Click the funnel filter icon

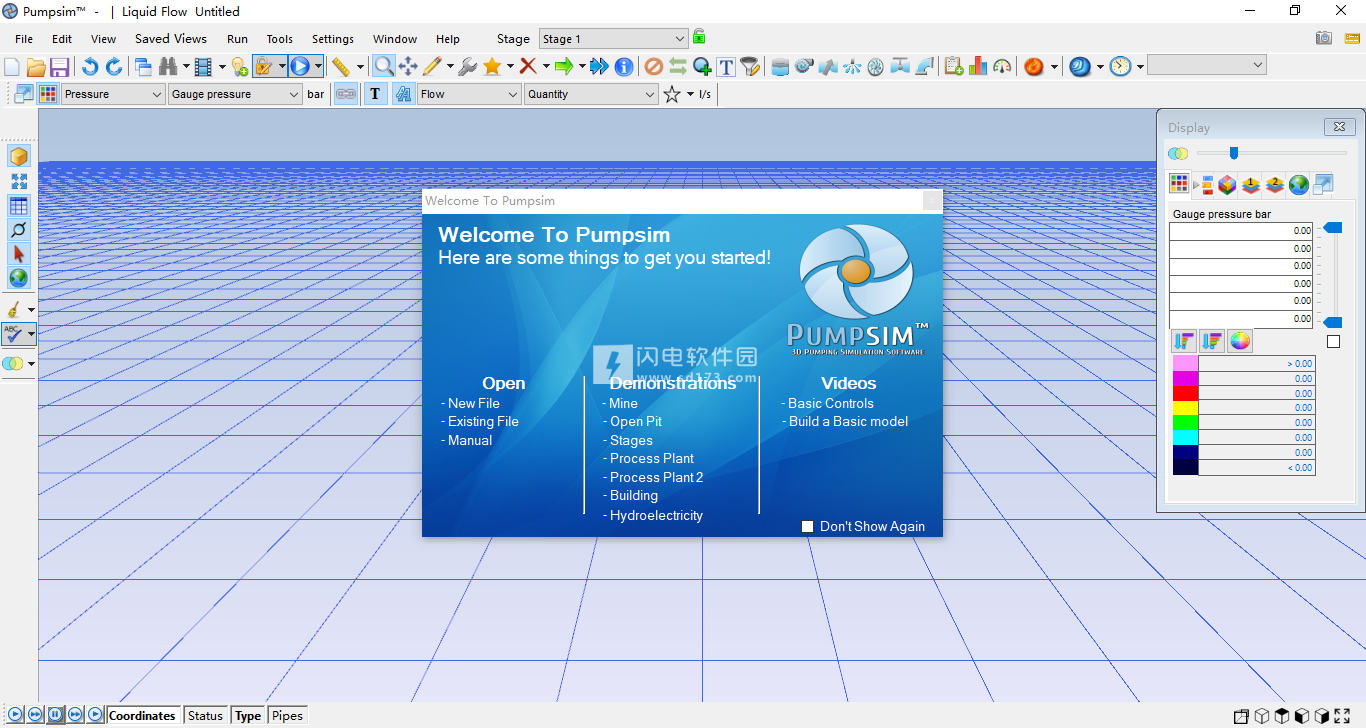749,67
